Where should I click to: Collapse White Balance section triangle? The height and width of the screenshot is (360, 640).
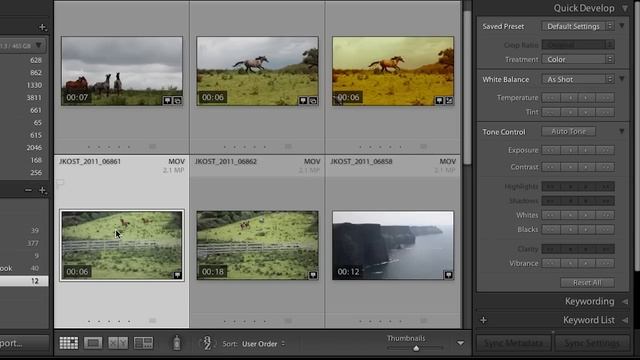(622, 79)
